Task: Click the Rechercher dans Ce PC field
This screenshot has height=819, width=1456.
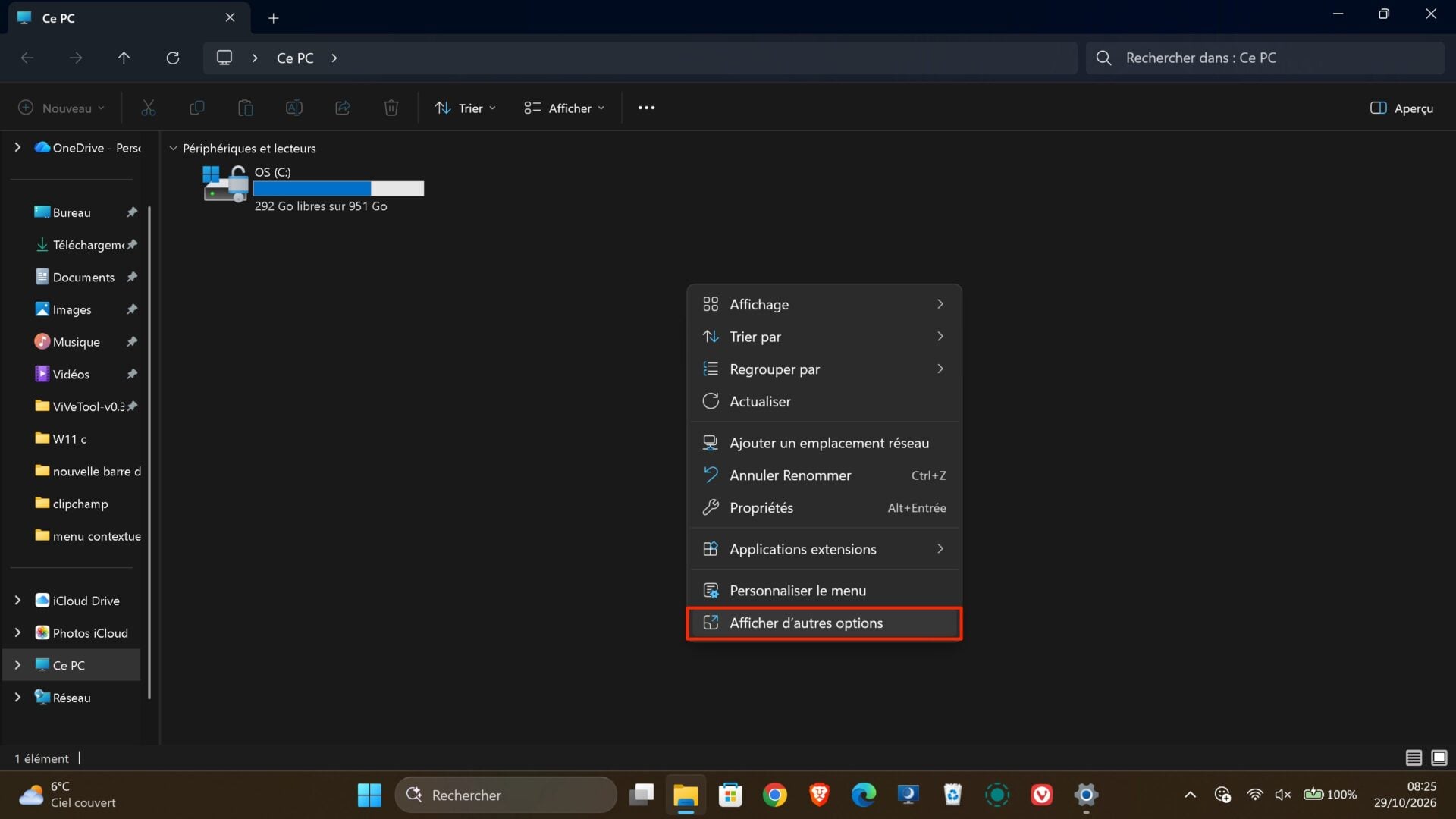Action: (x=1265, y=58)
